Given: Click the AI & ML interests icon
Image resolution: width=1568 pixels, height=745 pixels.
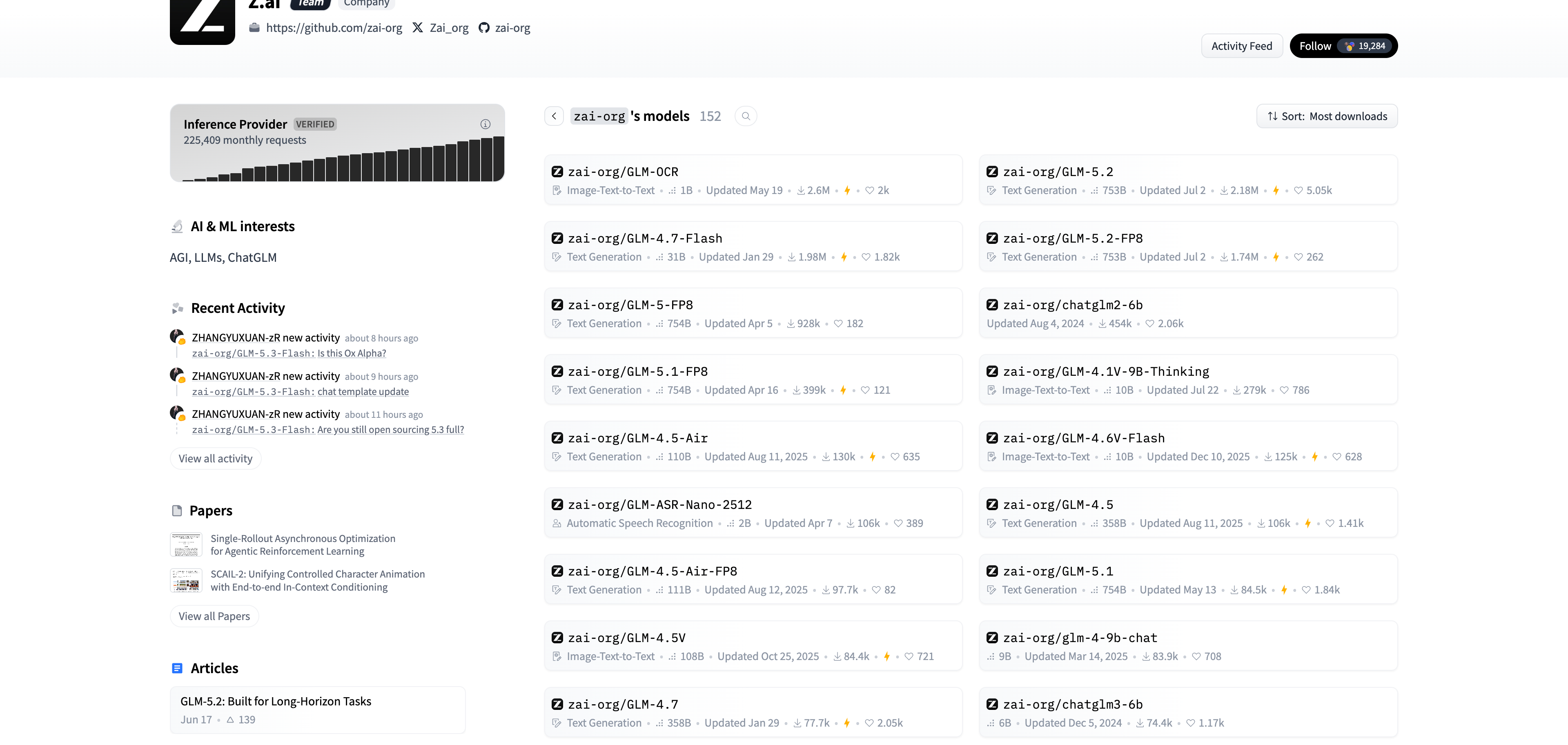Looking at the screenshot, I should click(x=177, y=227).
